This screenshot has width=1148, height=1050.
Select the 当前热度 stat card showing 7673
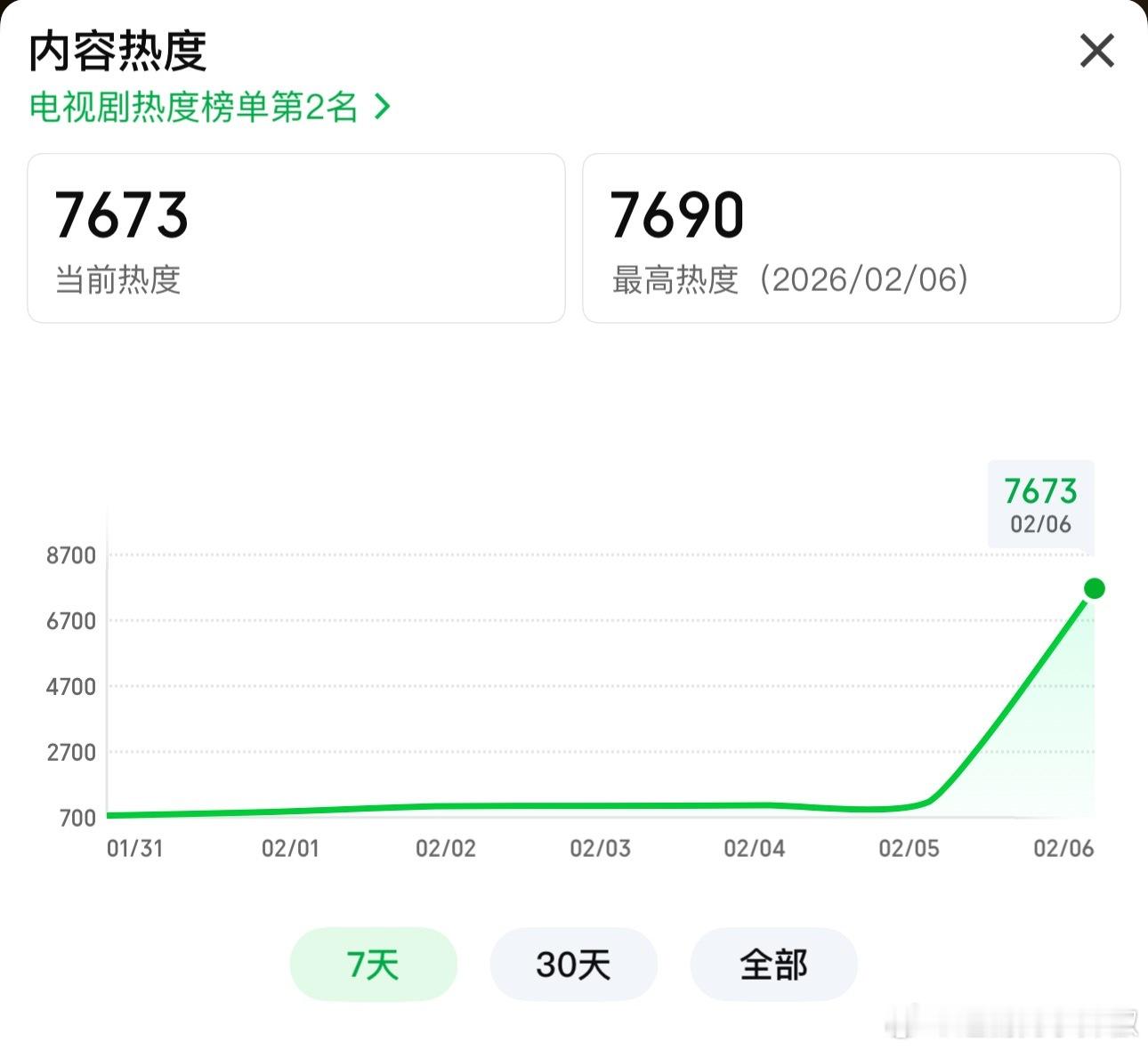click(x=295, y=238)
